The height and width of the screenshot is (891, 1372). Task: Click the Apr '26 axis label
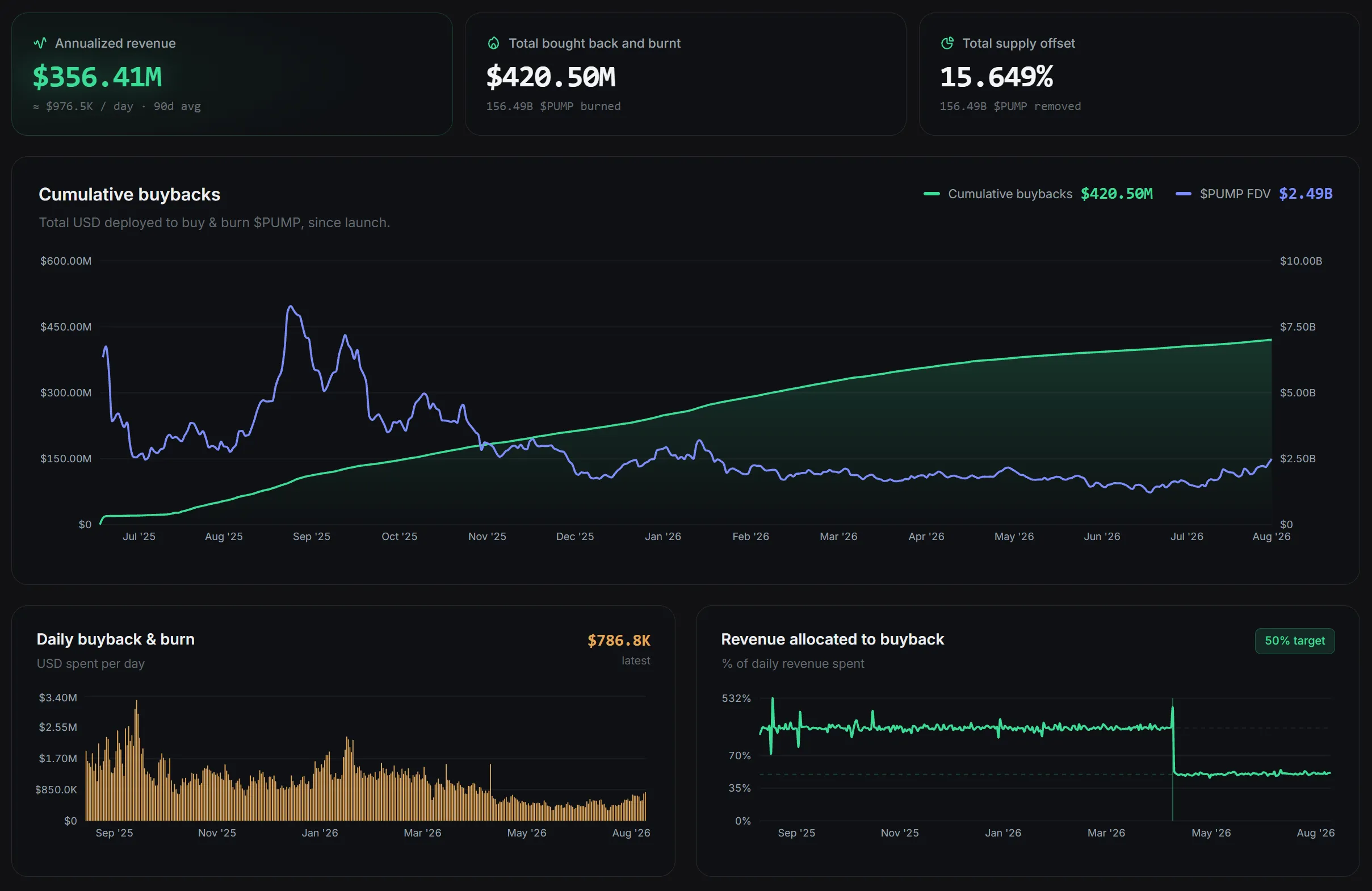pyautogui.click(x=926, y=536)
